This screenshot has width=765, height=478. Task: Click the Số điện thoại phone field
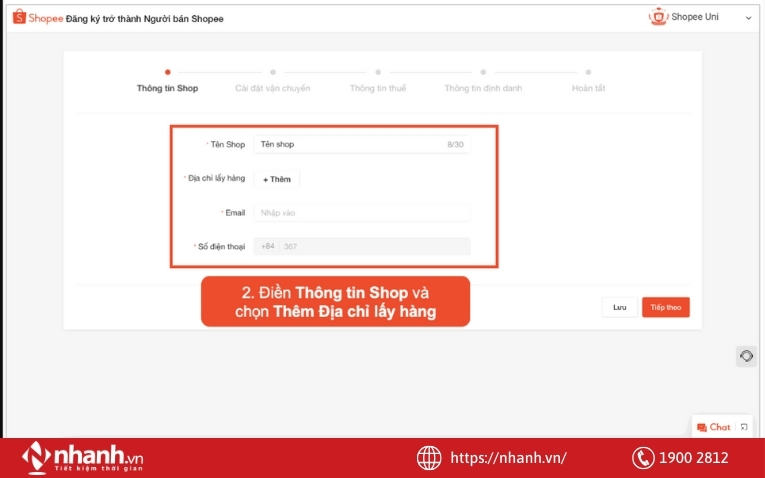click(362, 246)
